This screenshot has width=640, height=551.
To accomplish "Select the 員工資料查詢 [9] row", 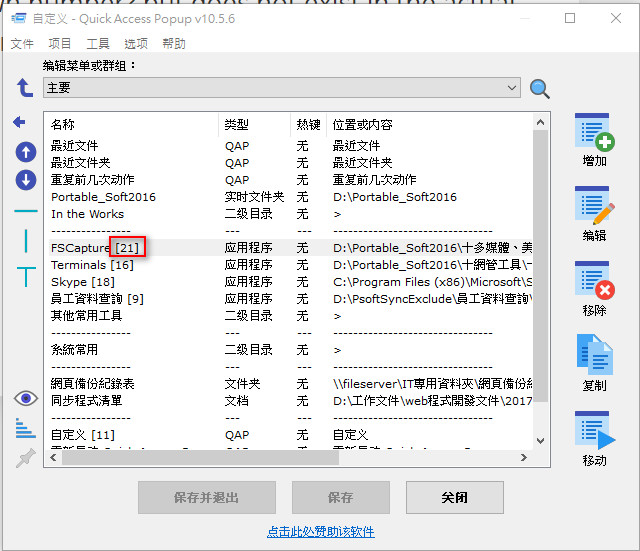I will [291, 299].
